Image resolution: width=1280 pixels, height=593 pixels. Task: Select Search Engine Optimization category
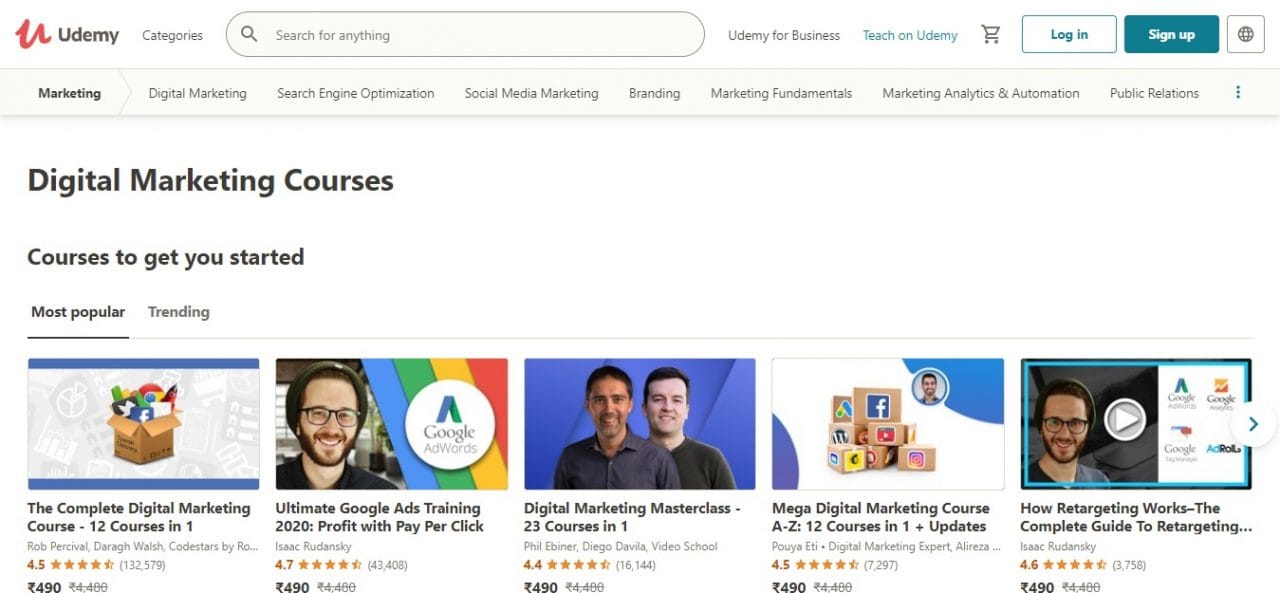(355, 92)
